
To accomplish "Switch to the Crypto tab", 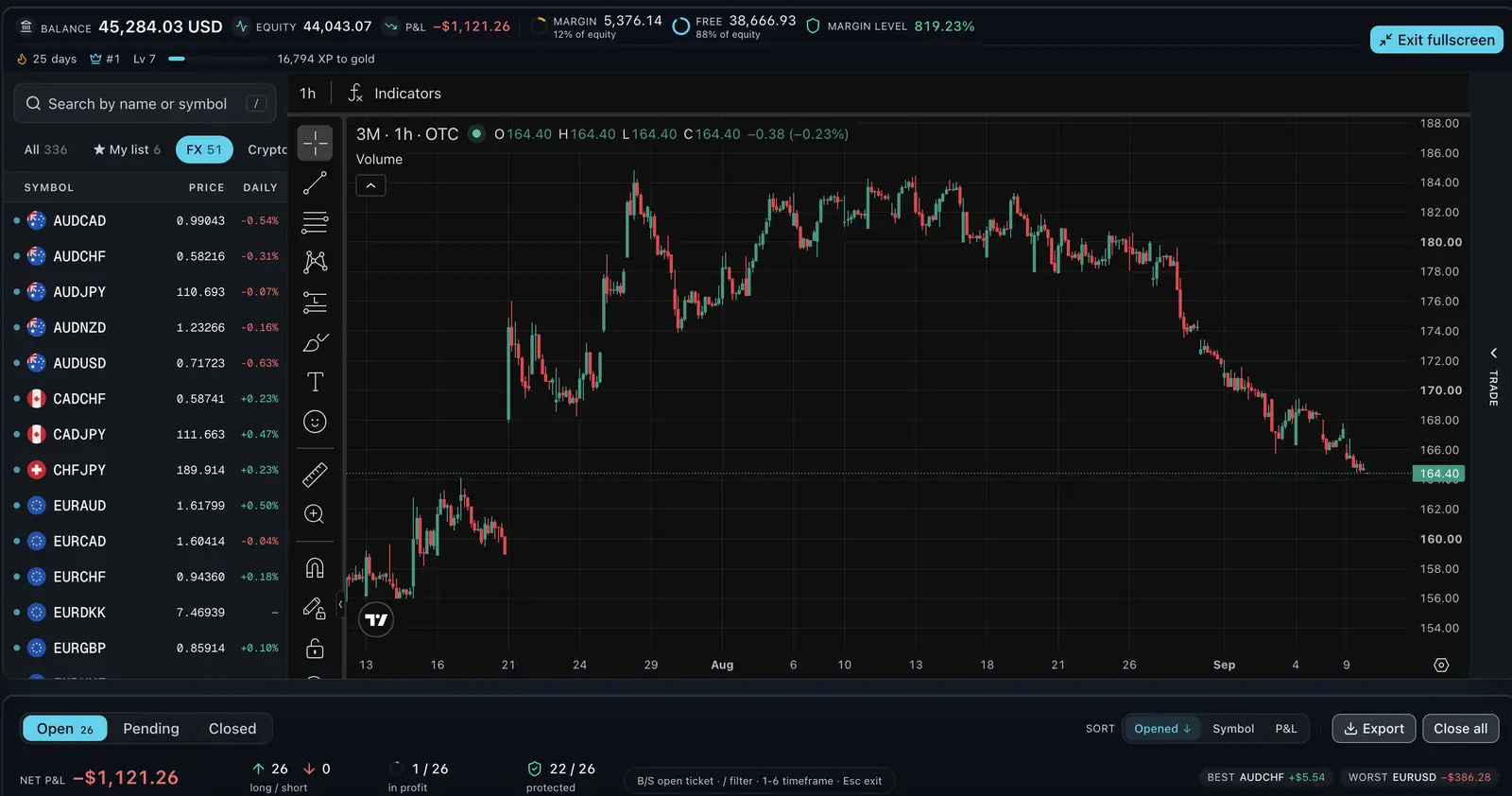I will 267,149.
